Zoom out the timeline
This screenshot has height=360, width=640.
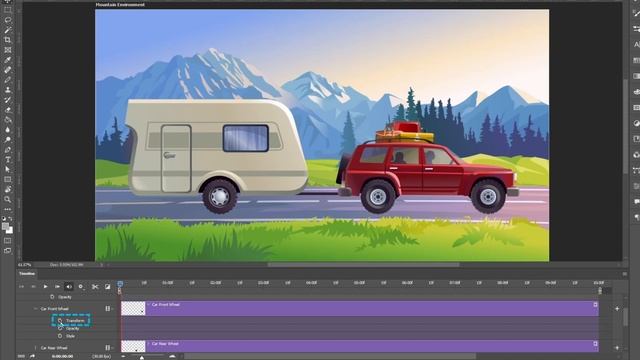click(x=123, y=356)
